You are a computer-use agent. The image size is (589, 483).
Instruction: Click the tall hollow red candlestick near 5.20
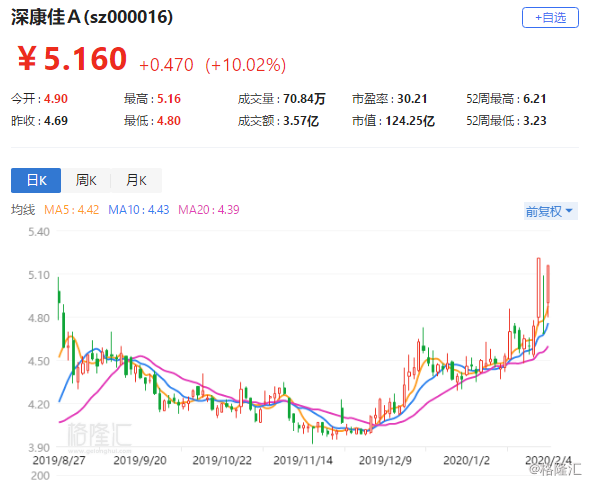coord(539,288)
